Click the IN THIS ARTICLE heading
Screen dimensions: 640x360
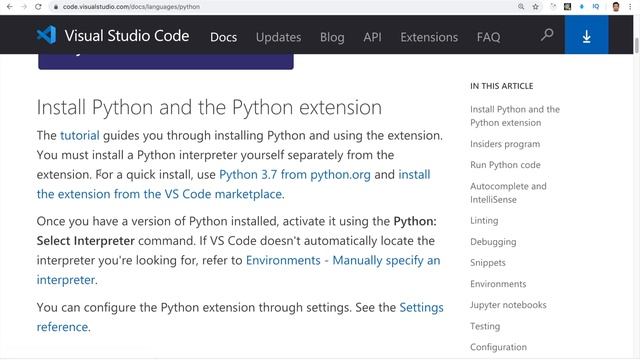[501, 86]
